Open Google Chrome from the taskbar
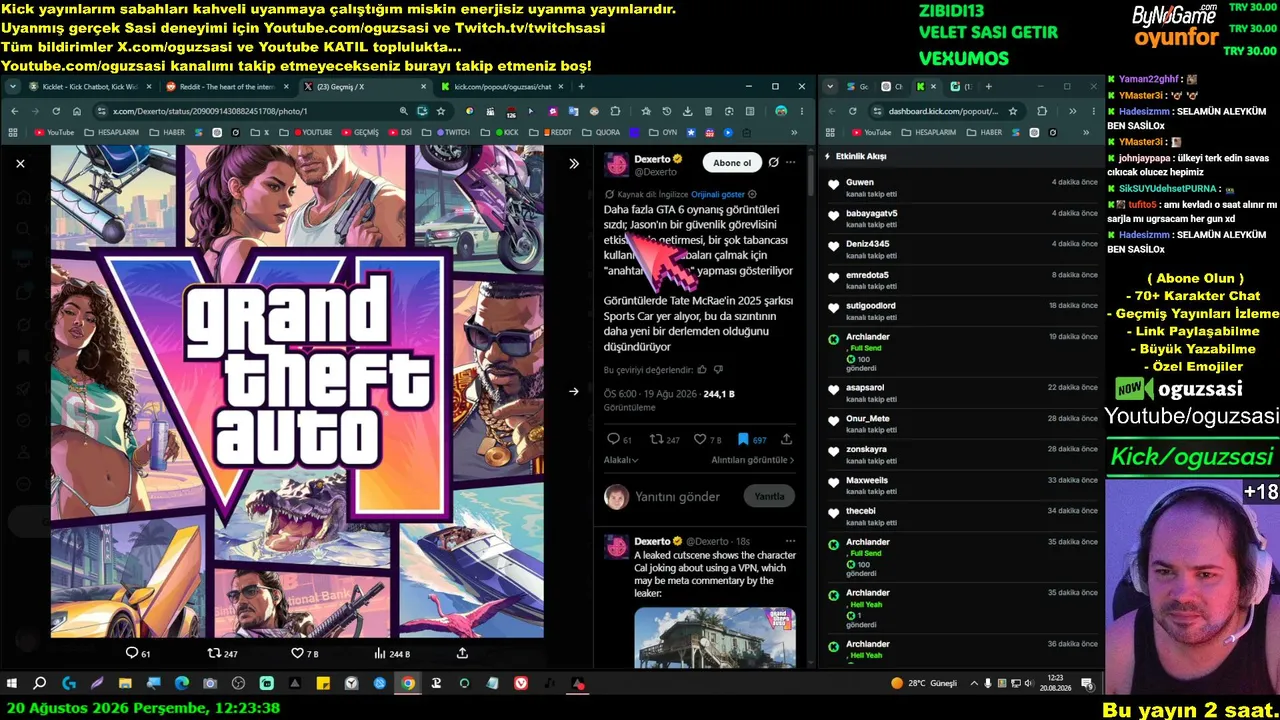Image resolution: width=1280 pixels, height=720 pixels. [408, 683]
